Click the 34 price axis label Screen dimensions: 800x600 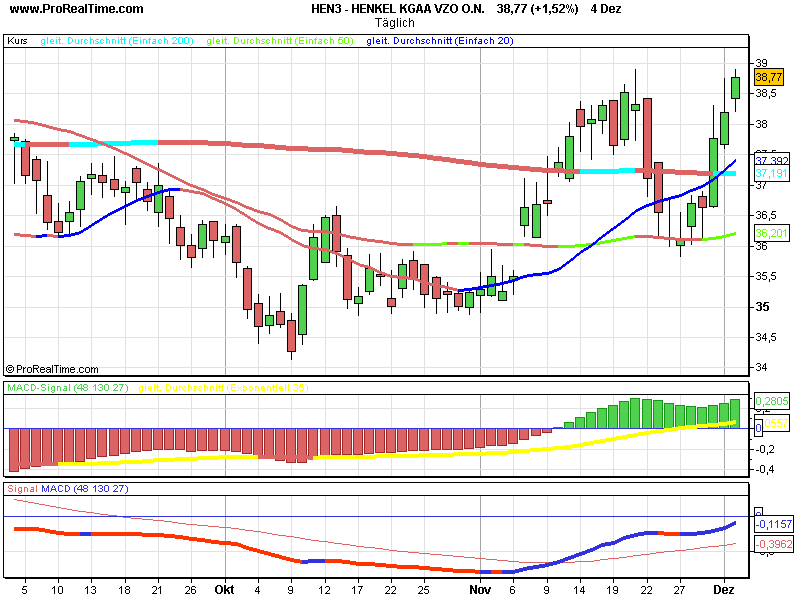761,367
